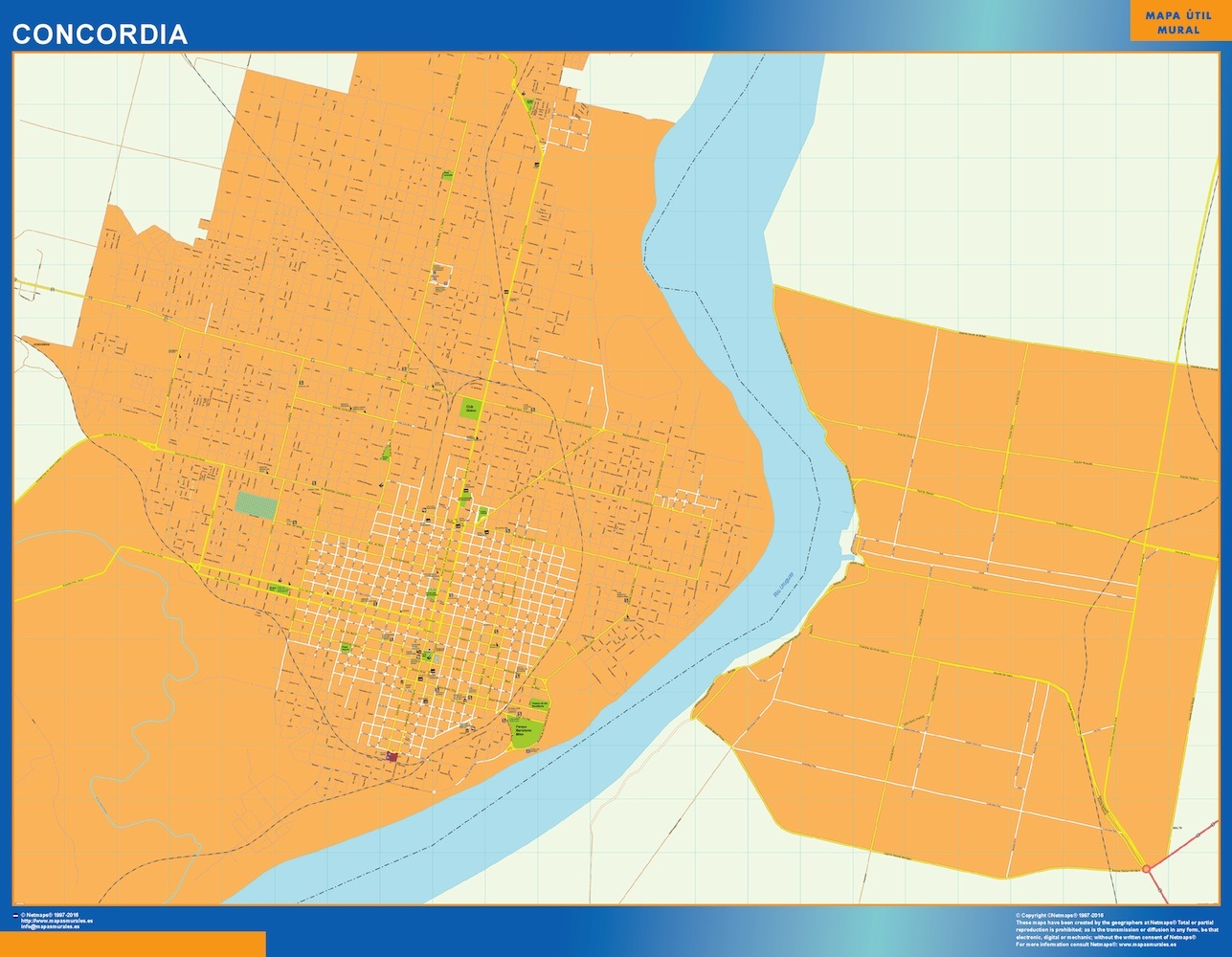Click the orange bar in bottom-left footer
The height and width of the screenshot is (957, 1232).
(132, 944)
